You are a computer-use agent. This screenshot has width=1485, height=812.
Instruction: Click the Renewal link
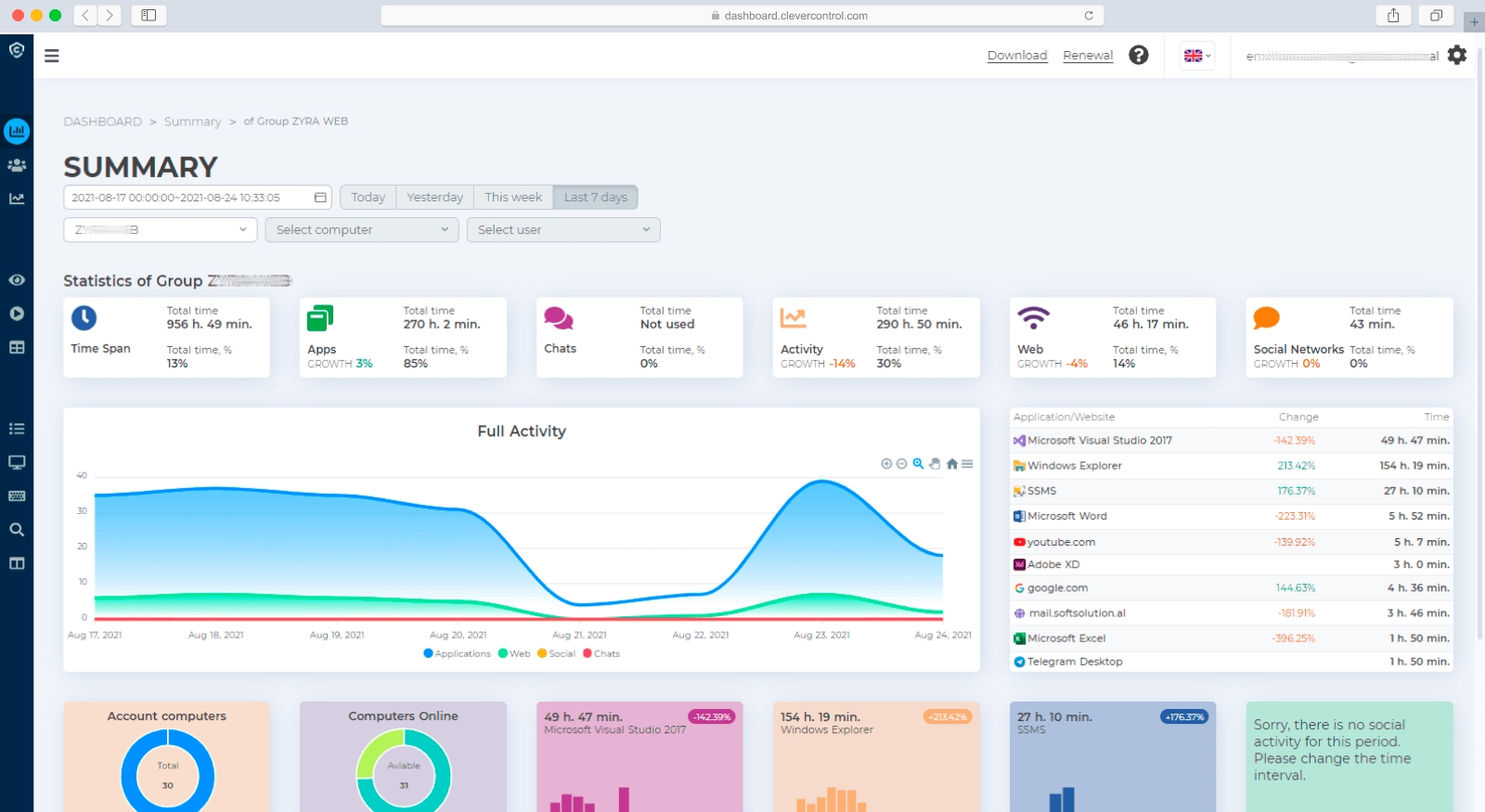click(1088, 56)
